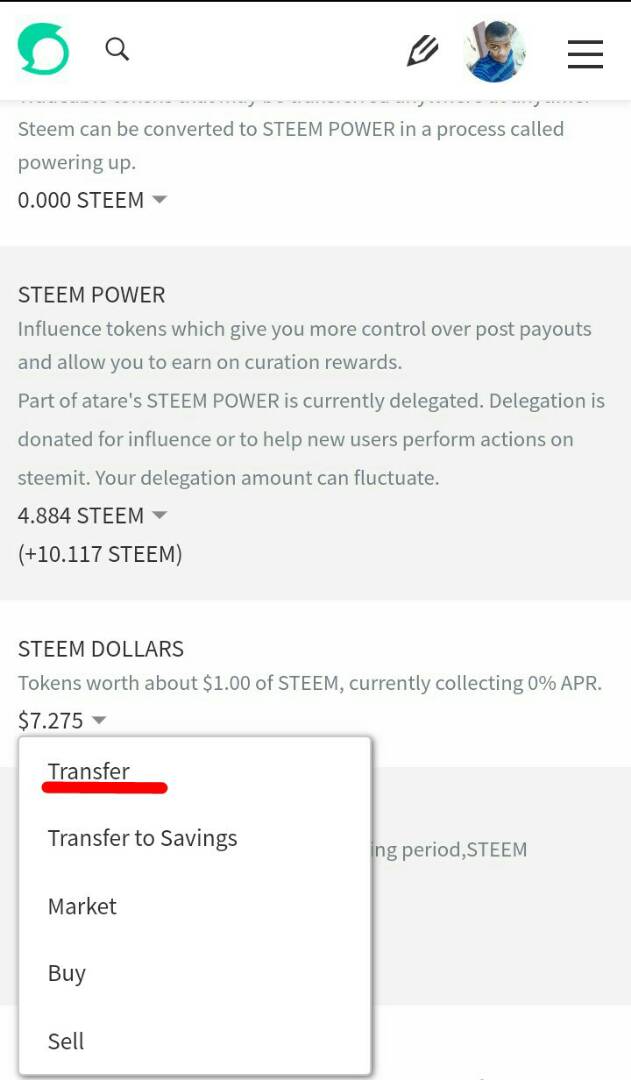Open the user profile avatar
This screenshot has height=1080, width=631.
pos(495,51)
